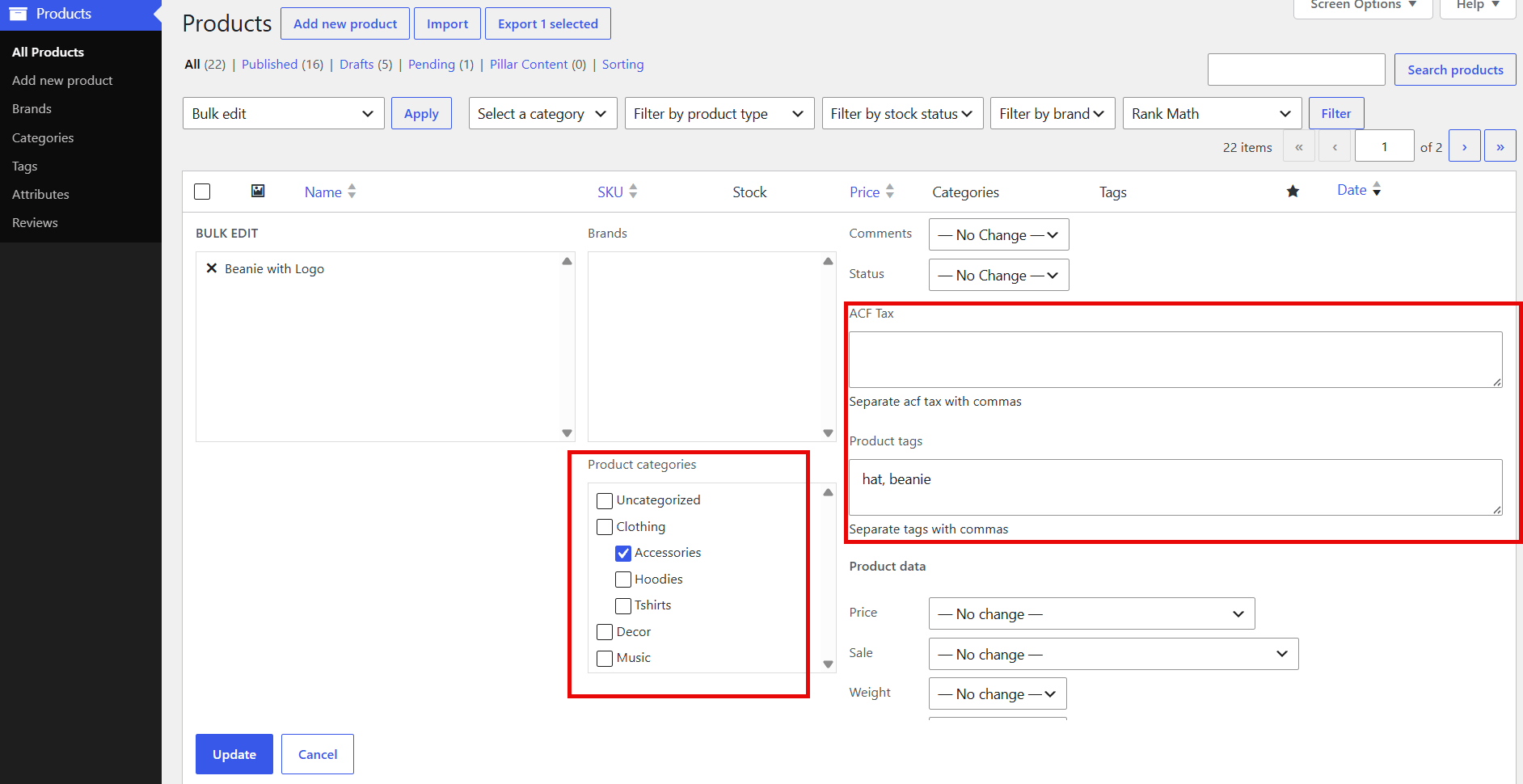Open the Rank Math filter dropdown

point(1212,113)
